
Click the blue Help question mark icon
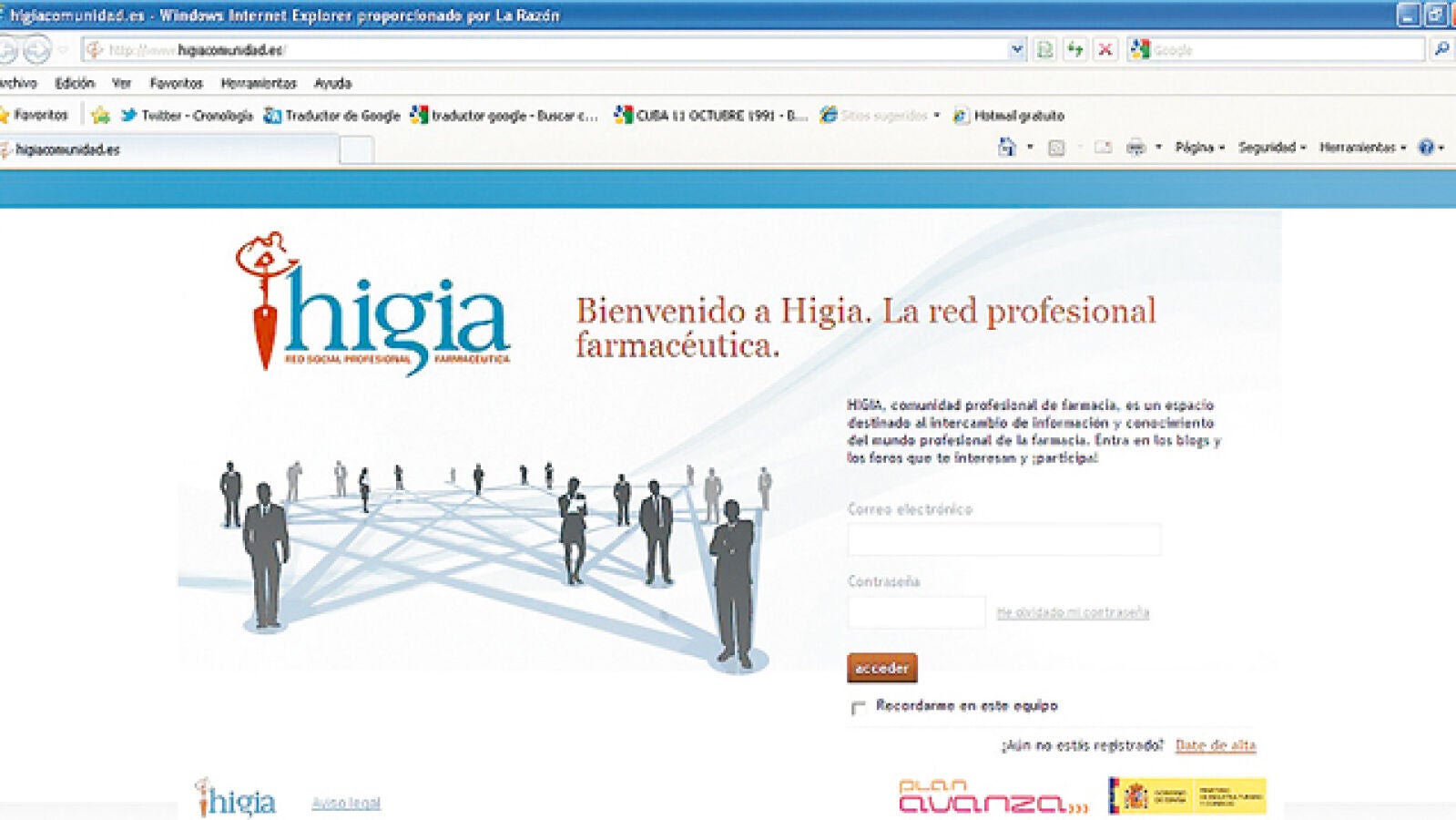coord(1426,147)
